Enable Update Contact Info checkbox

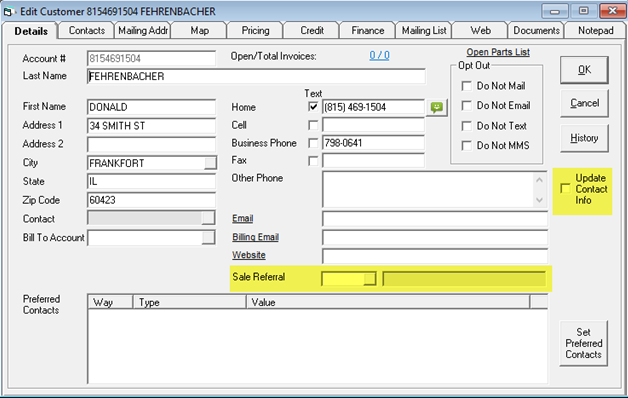(566, 189)
